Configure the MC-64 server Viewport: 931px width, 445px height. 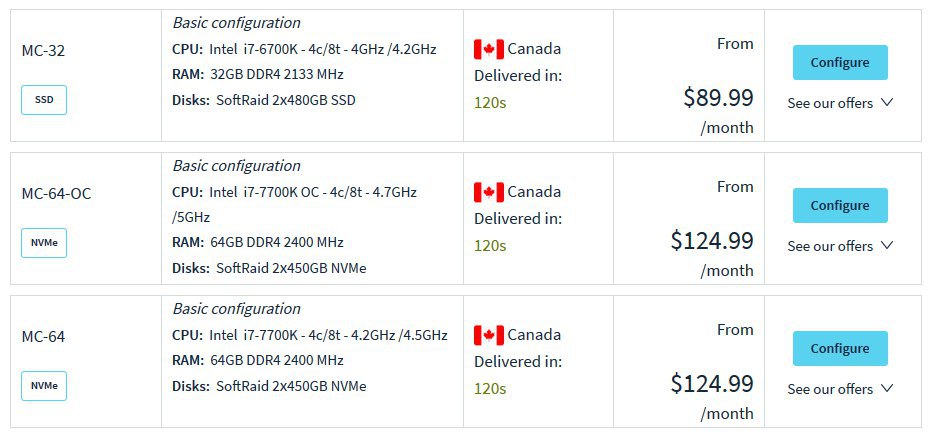point(840,349)
